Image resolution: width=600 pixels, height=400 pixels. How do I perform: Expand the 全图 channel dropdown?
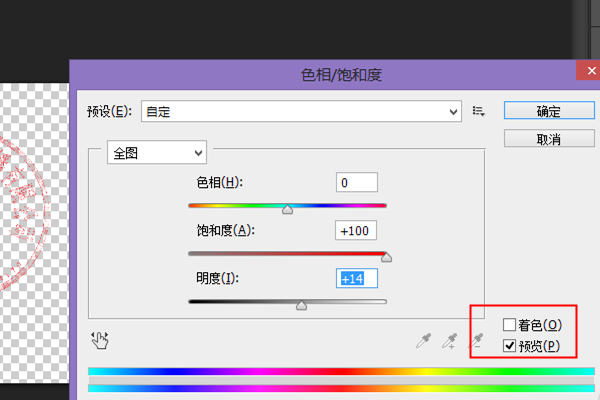(157, 153)
